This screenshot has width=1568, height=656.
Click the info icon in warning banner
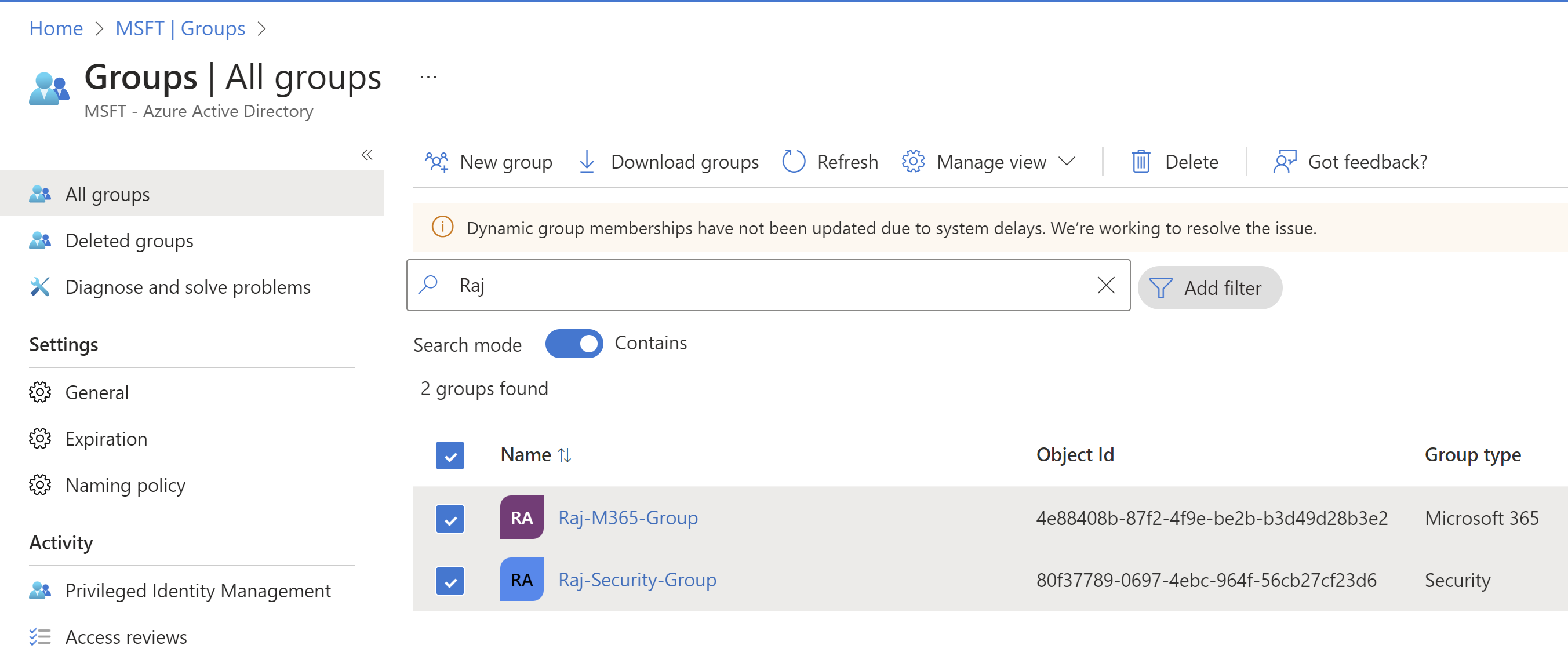coord(442,228)
